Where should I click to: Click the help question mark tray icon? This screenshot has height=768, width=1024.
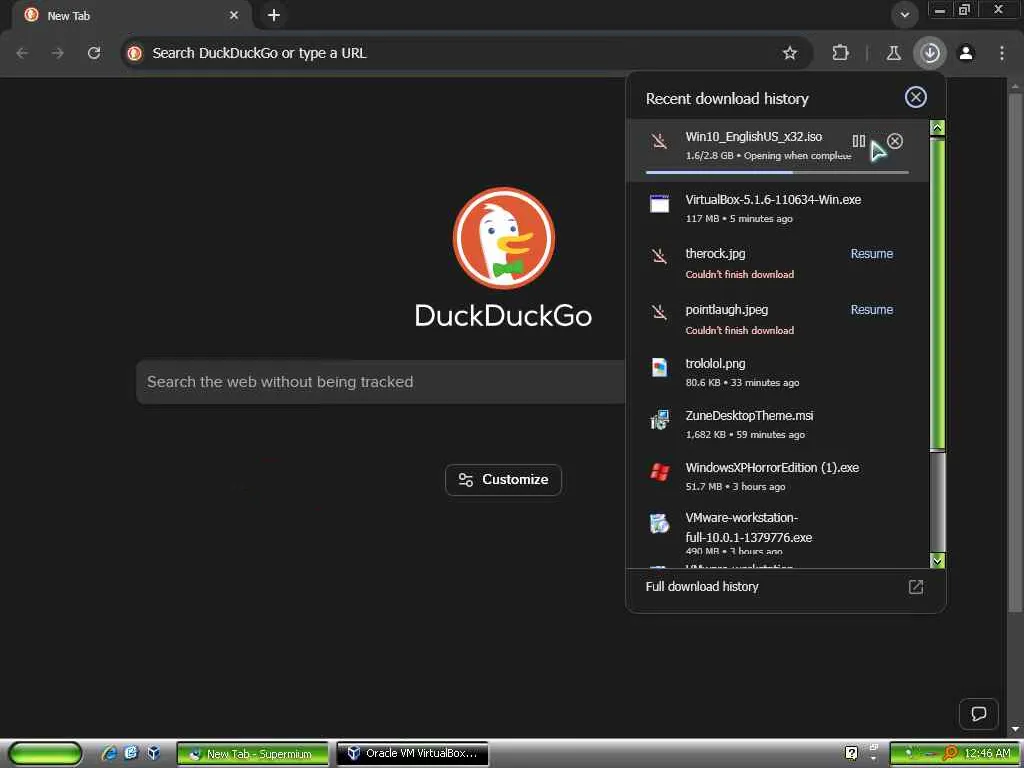click(851, 753)
